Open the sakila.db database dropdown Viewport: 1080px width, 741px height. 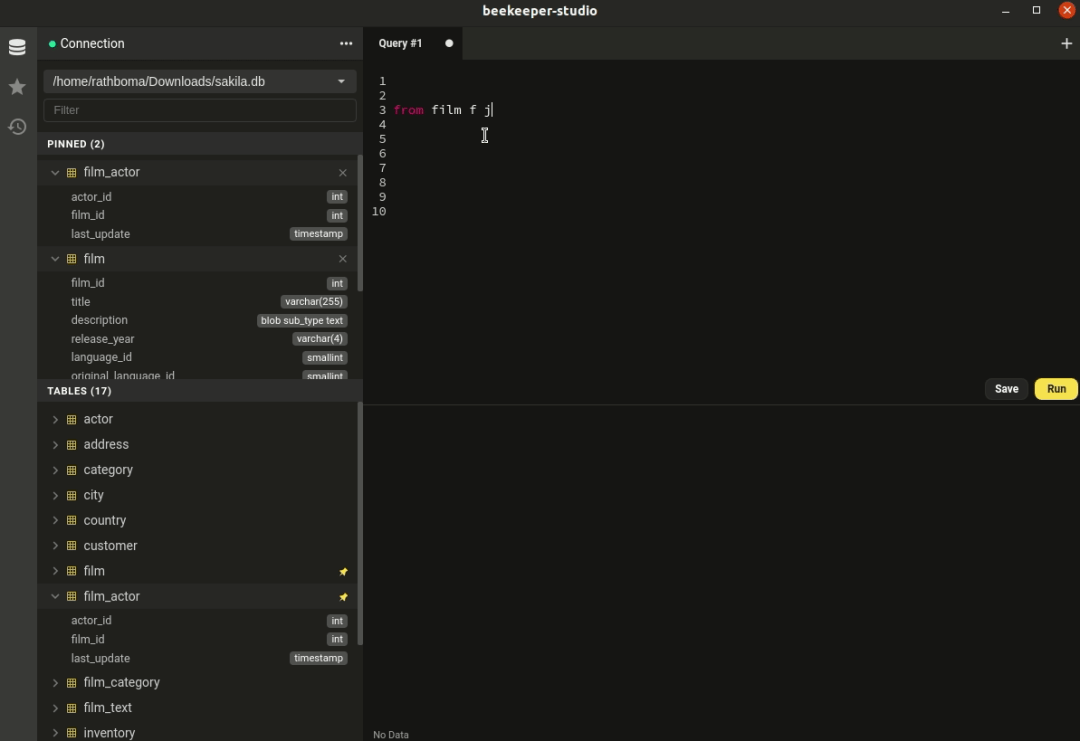pyautogui.click(x=199, y=82)
